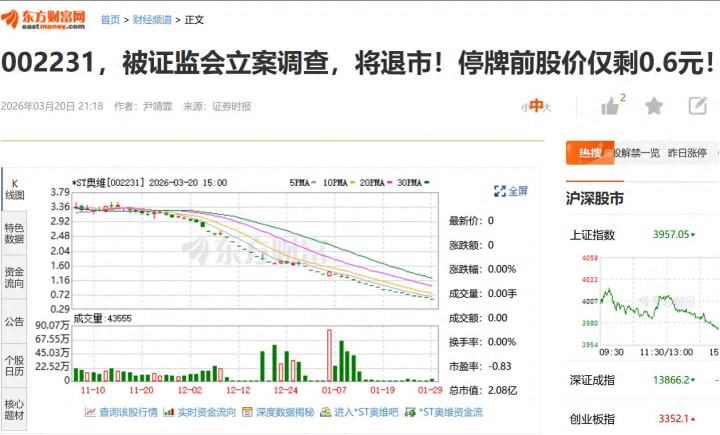
Task: Click the article headline about 002231
Action: pyautogui.click(x=358, y=62)
